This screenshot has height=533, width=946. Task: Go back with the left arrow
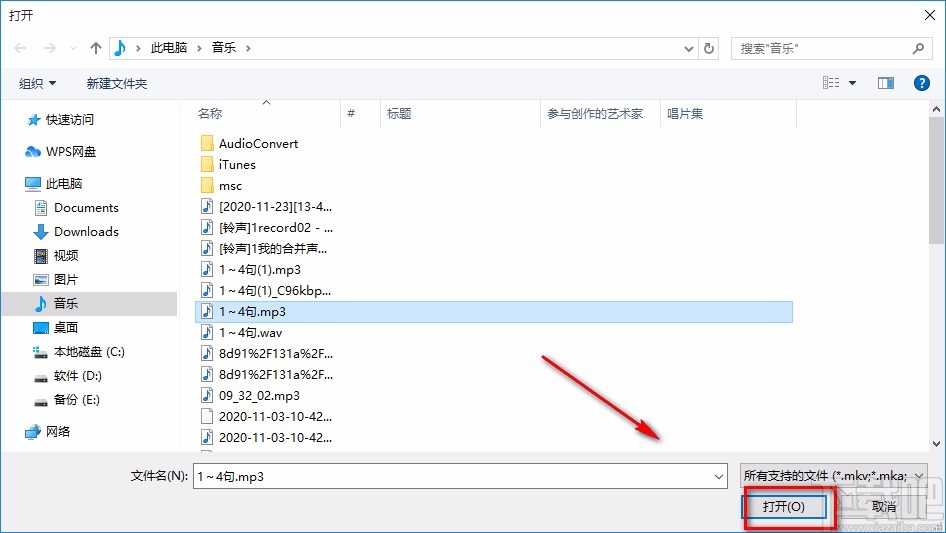21,48
